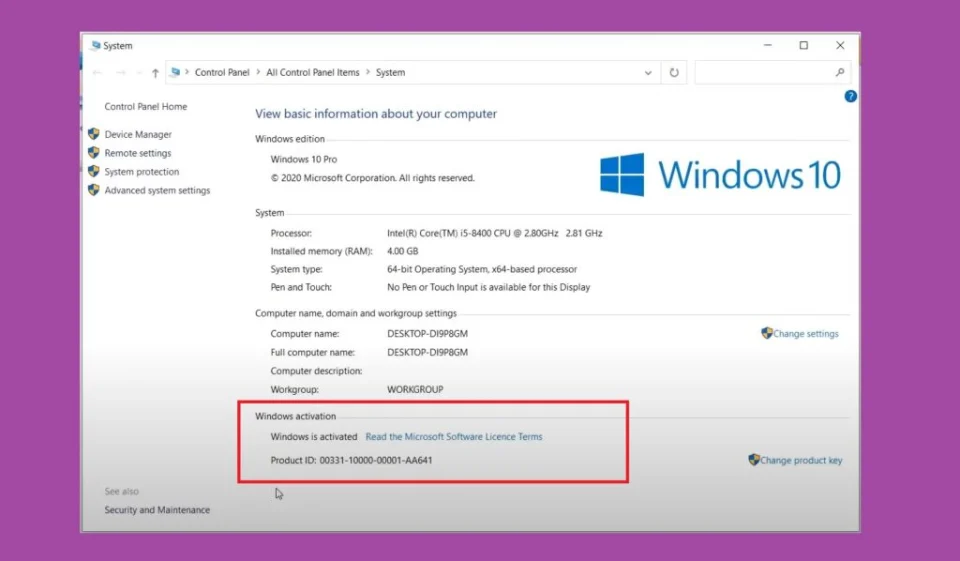Click the 4.00 GB installed memory value

(403, 251)
